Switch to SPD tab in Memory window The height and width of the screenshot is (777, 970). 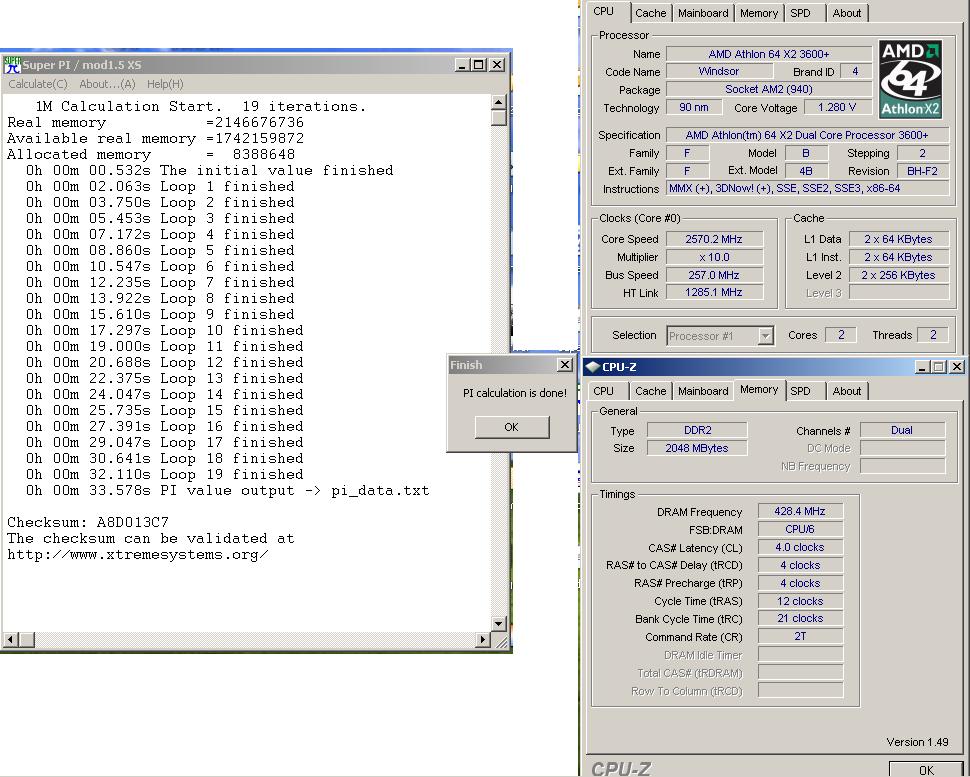pos(800,391)
